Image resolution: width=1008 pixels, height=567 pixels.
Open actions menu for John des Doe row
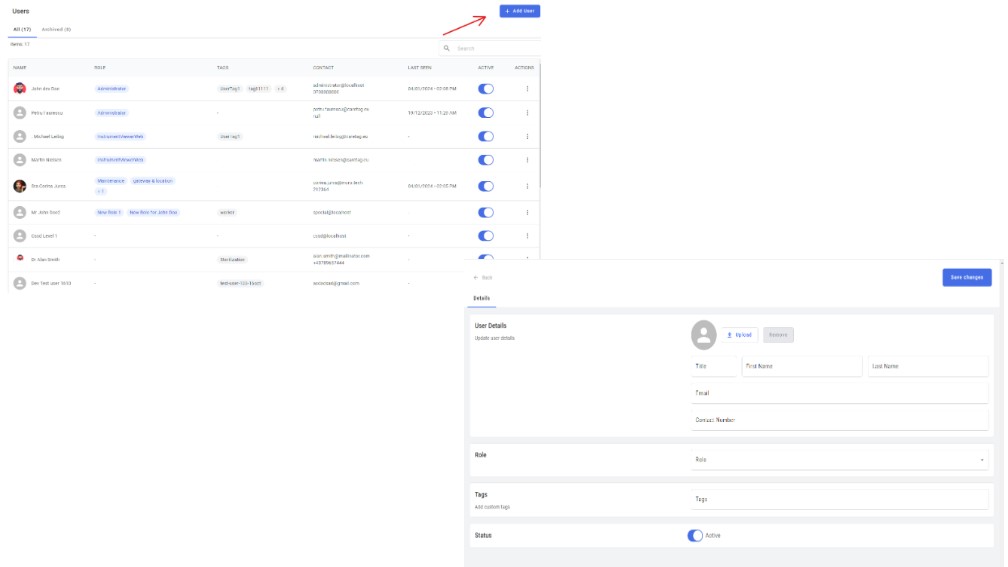[527, 89]
